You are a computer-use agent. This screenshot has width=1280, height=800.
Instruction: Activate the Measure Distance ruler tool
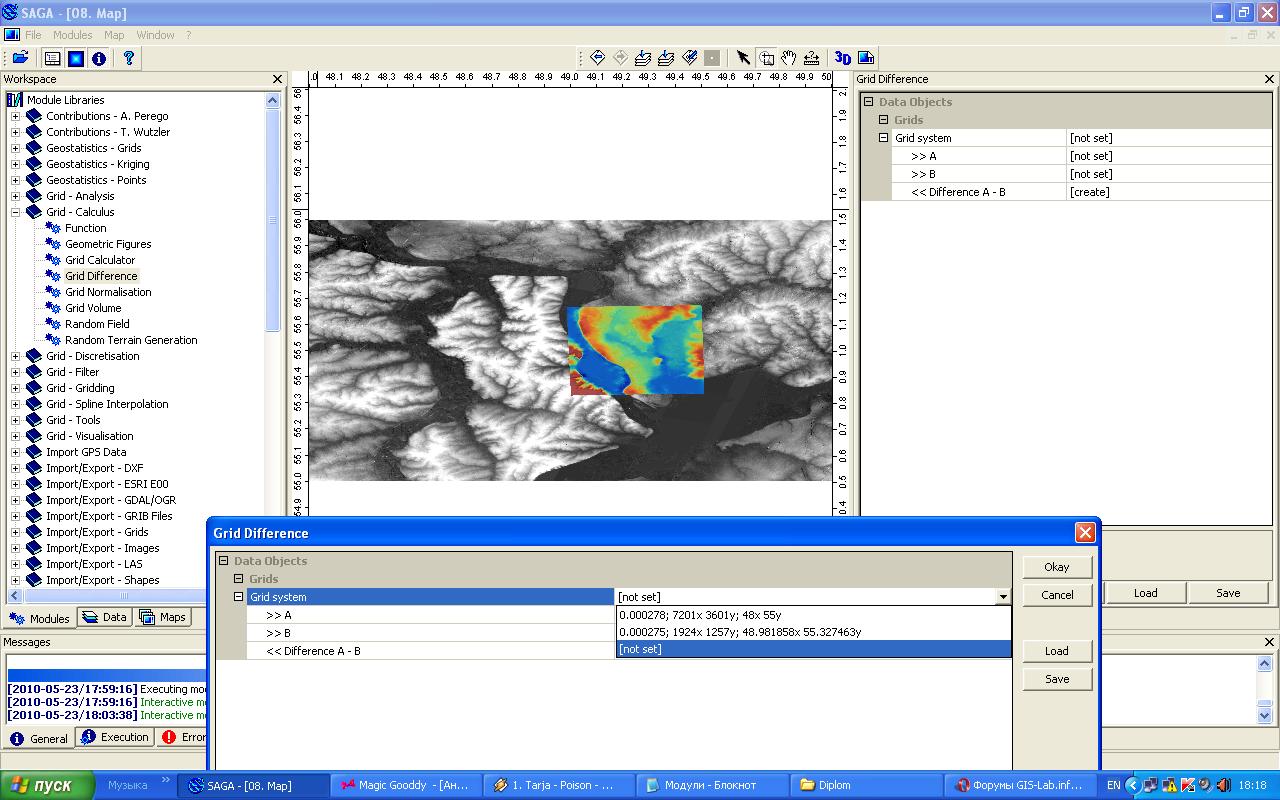(x=812, y=58)
